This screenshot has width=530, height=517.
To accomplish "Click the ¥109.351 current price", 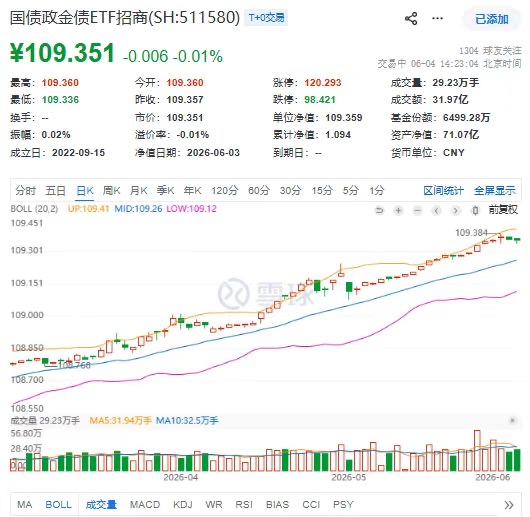I will coord(63,53).
